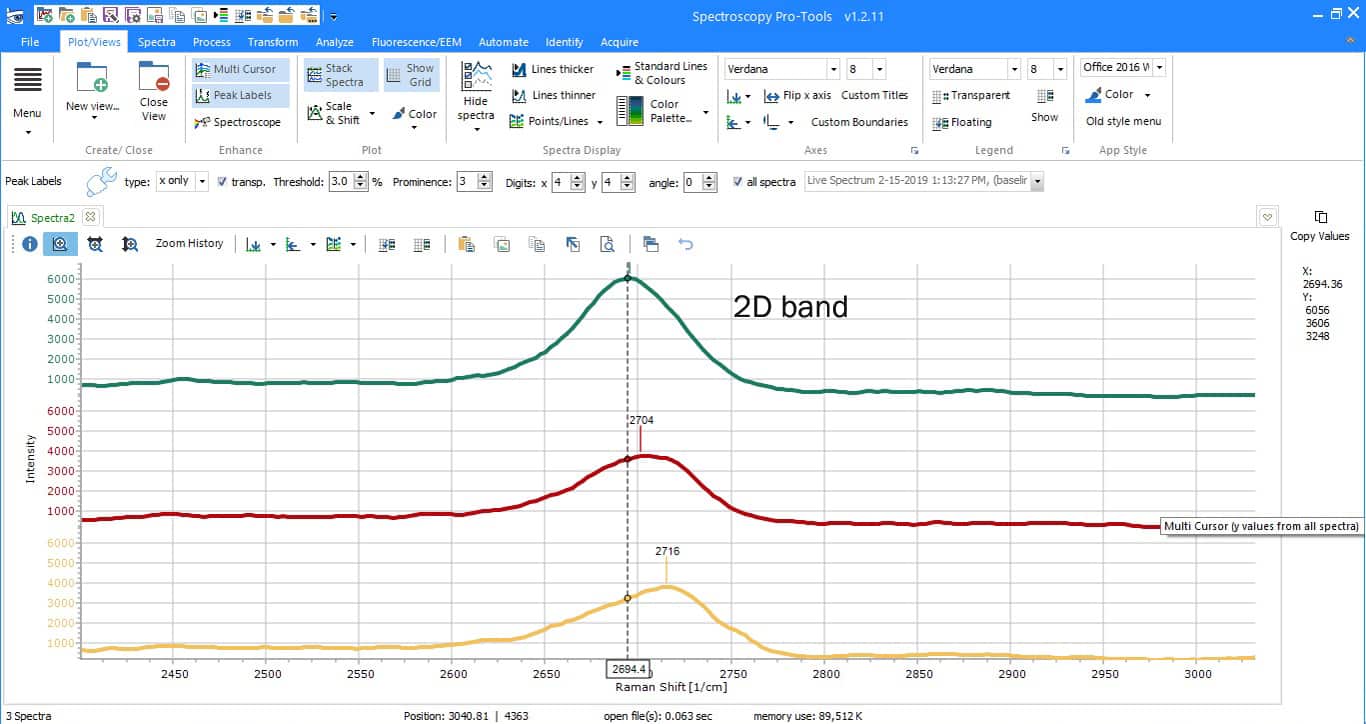The height and width of the screenshot is (724, 1366).
Task: Collapse the ribbon with the chevron
Action: click(1352, 41)
